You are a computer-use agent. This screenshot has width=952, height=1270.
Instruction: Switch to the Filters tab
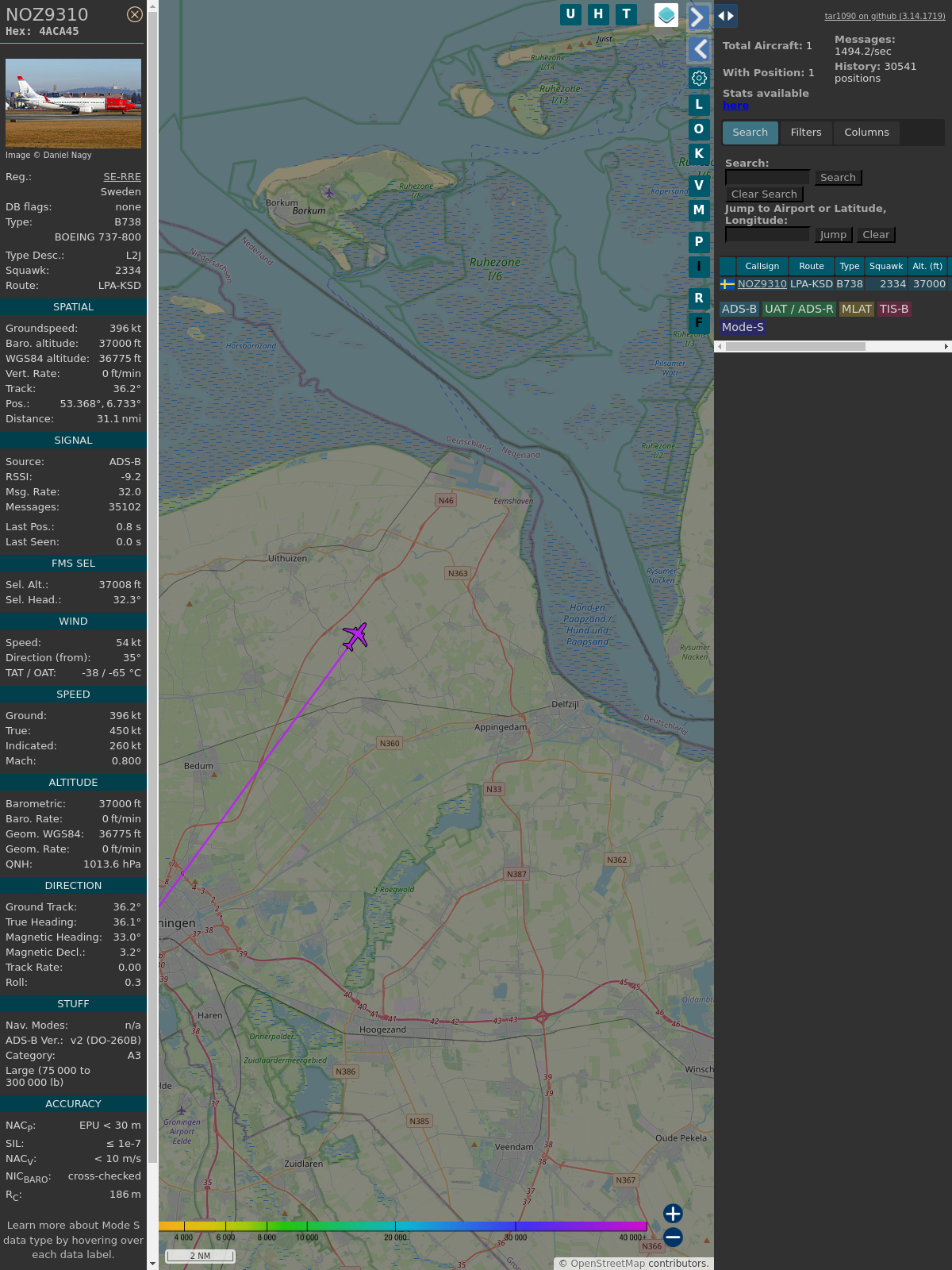pyautogui.click(x=805, y=133)
